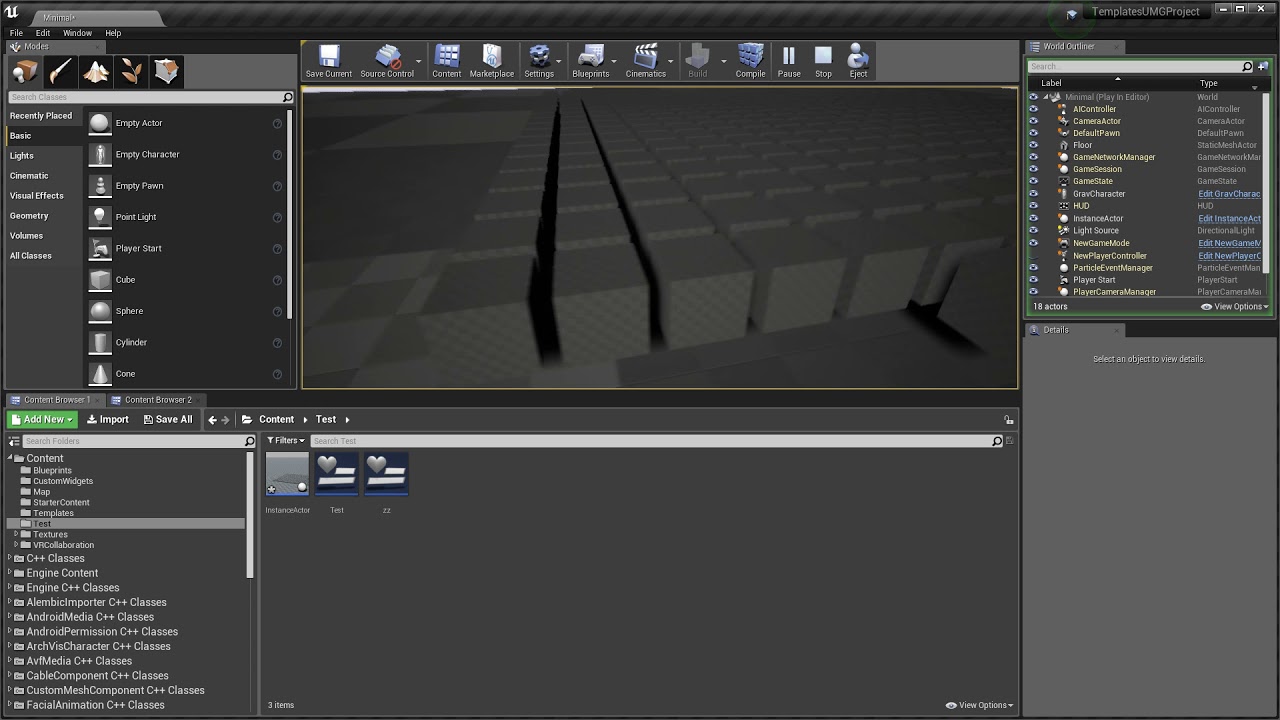1280x720 pixels.
Task: Select the Player Start icon
Action: [100, 248]
